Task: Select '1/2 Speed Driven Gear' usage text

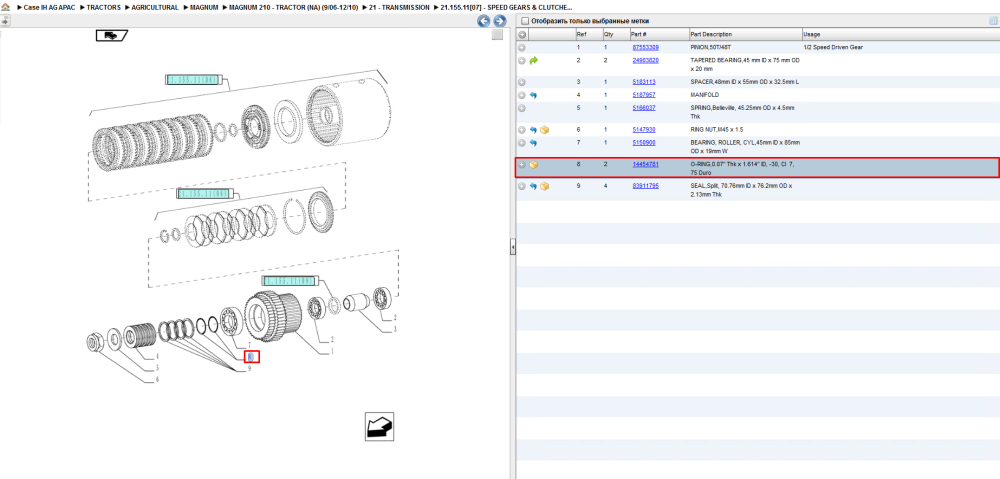Action: pyautogui.click(x=833, y=47)
